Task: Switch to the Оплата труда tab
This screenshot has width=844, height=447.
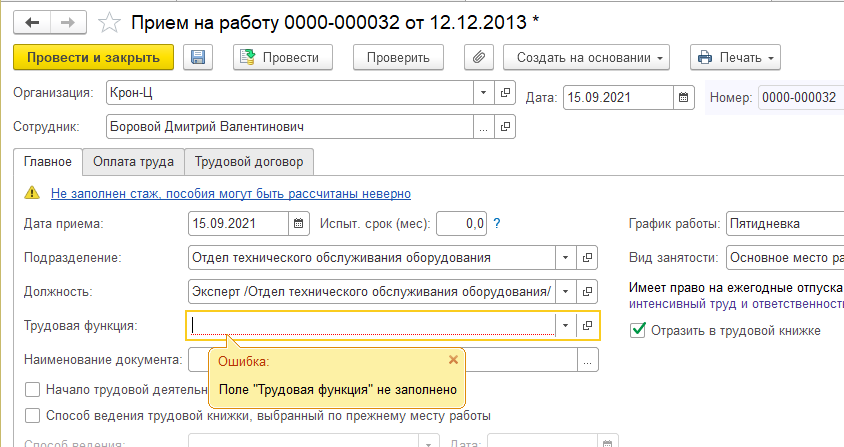Action: click(133, 162)
